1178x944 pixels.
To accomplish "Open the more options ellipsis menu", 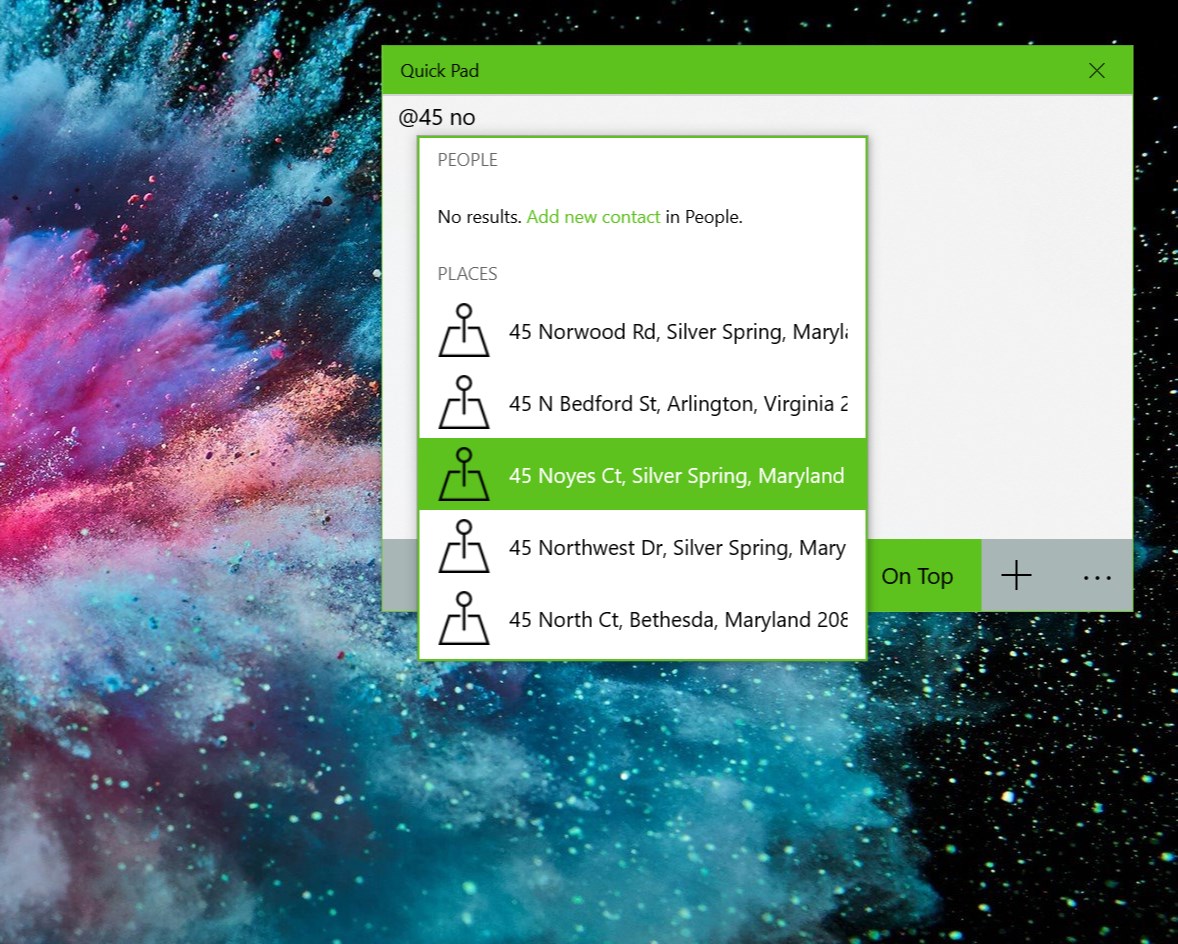I will [1097, 576].
